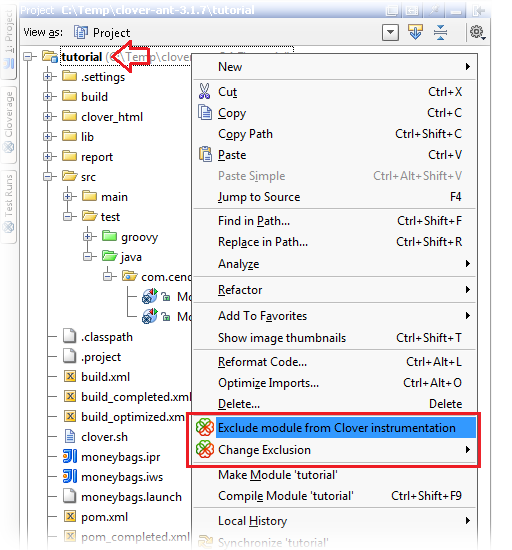Click the pom.xml file icon

tap(70, 516)
